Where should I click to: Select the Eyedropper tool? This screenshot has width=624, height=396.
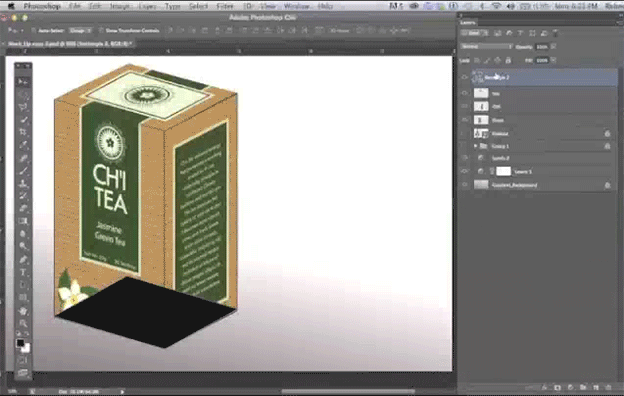click(x=23, y=145)
